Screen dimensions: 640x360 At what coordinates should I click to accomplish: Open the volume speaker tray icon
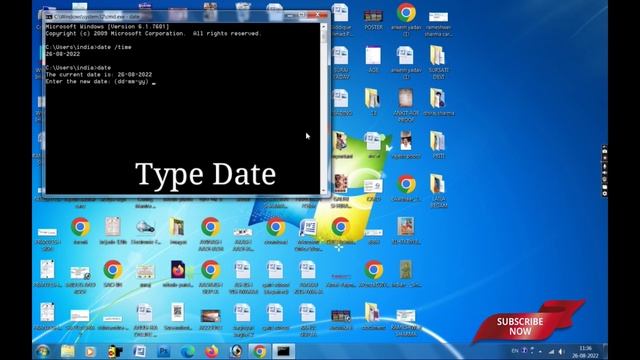click(x=561, y=351)
